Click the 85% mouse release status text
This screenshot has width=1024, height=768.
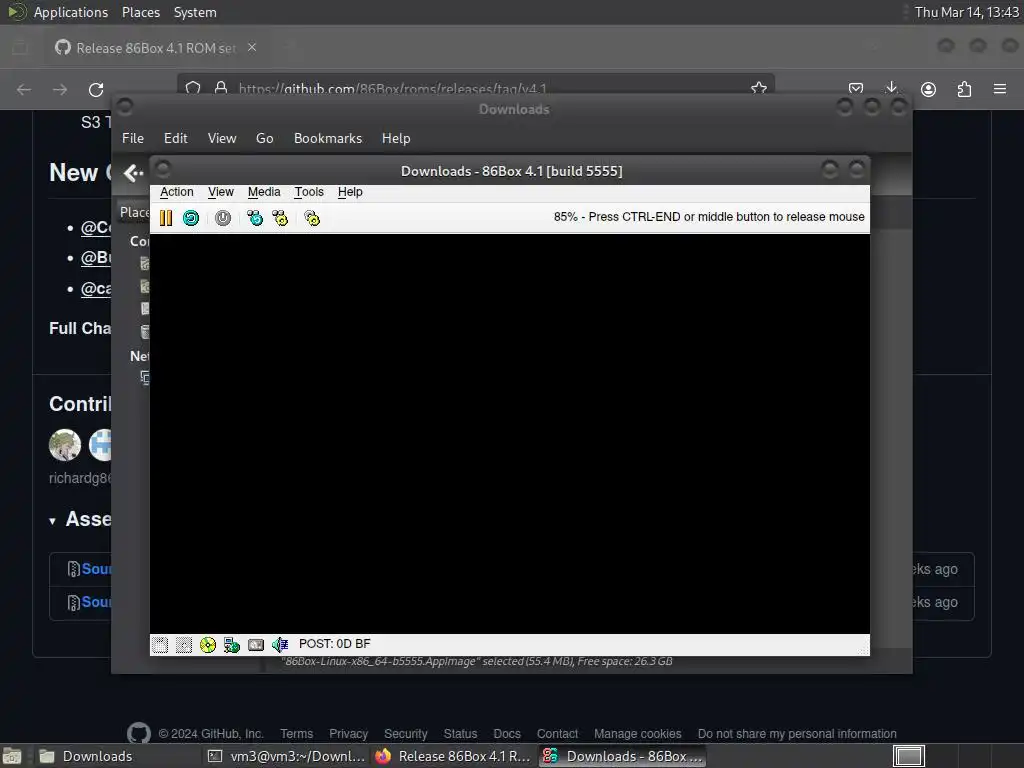point(709,217)
